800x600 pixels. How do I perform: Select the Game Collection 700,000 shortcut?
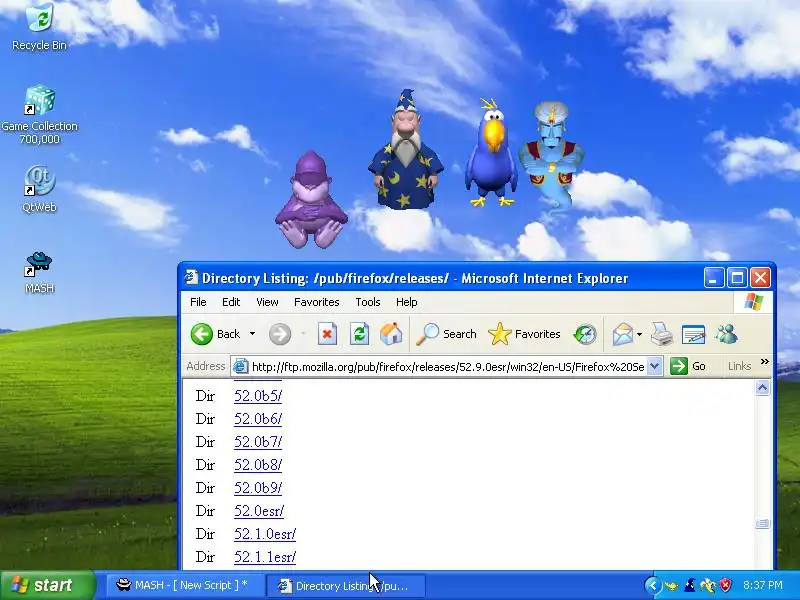pos(39,115)
